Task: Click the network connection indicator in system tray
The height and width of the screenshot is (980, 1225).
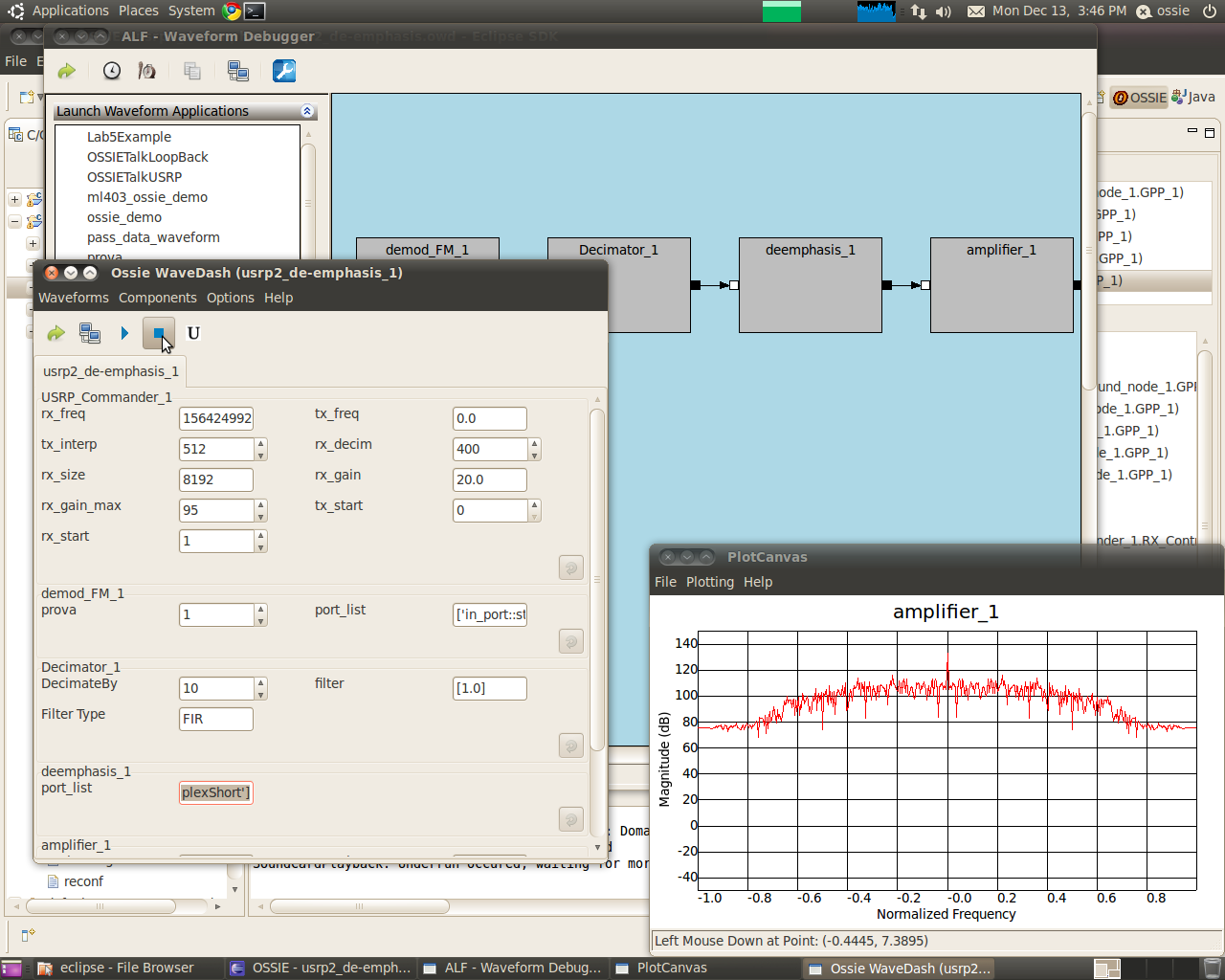Action: point(919,11)
